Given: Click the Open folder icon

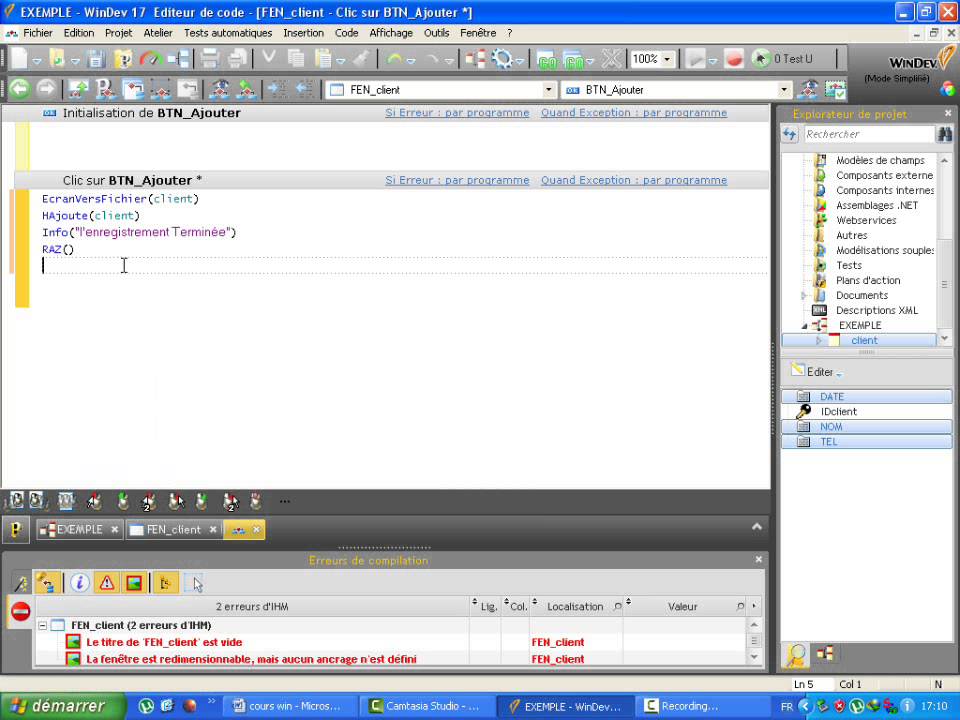Looking at the screenshot, I should coord(57,59).
